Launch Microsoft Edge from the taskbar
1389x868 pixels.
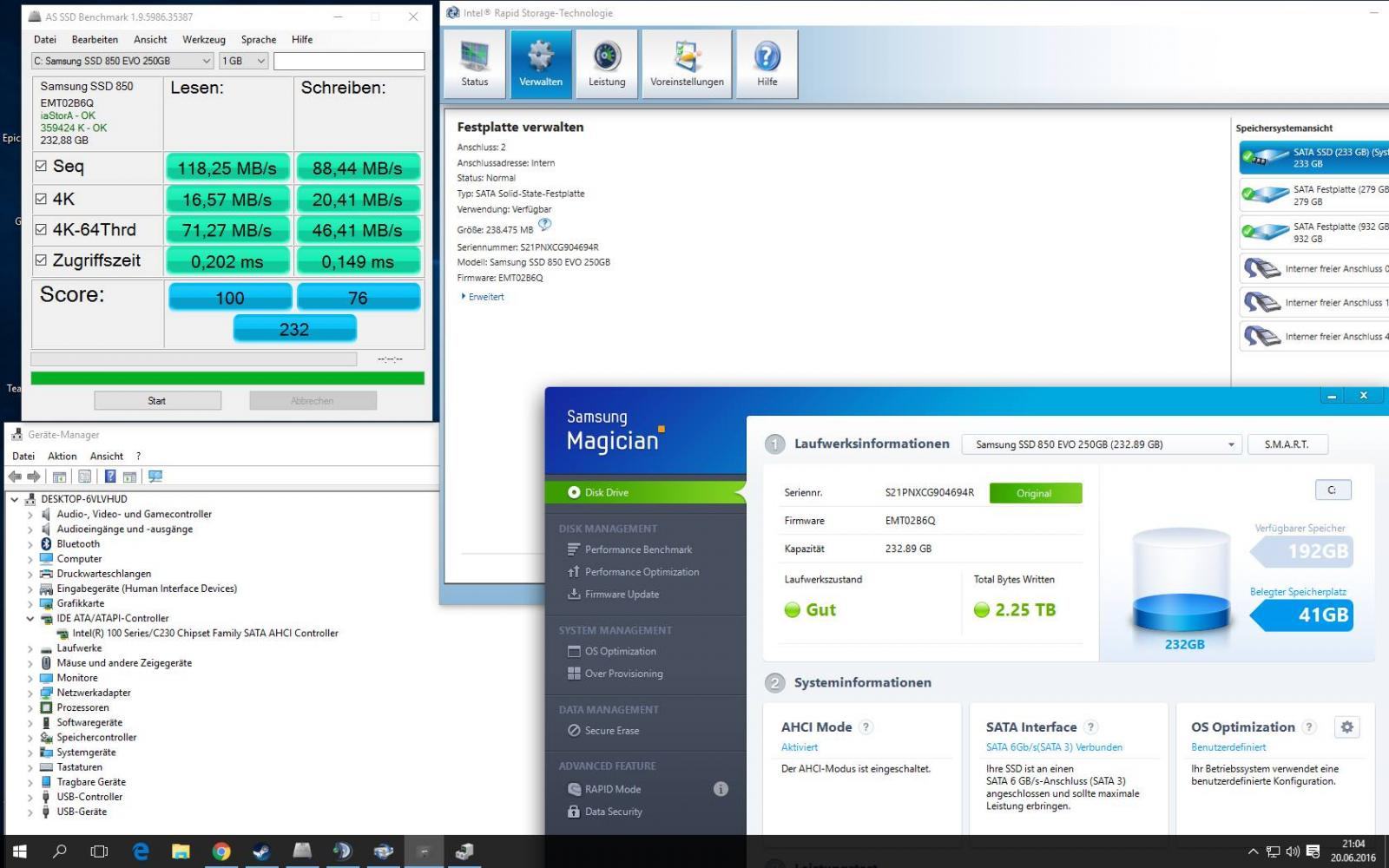(141, 852)
